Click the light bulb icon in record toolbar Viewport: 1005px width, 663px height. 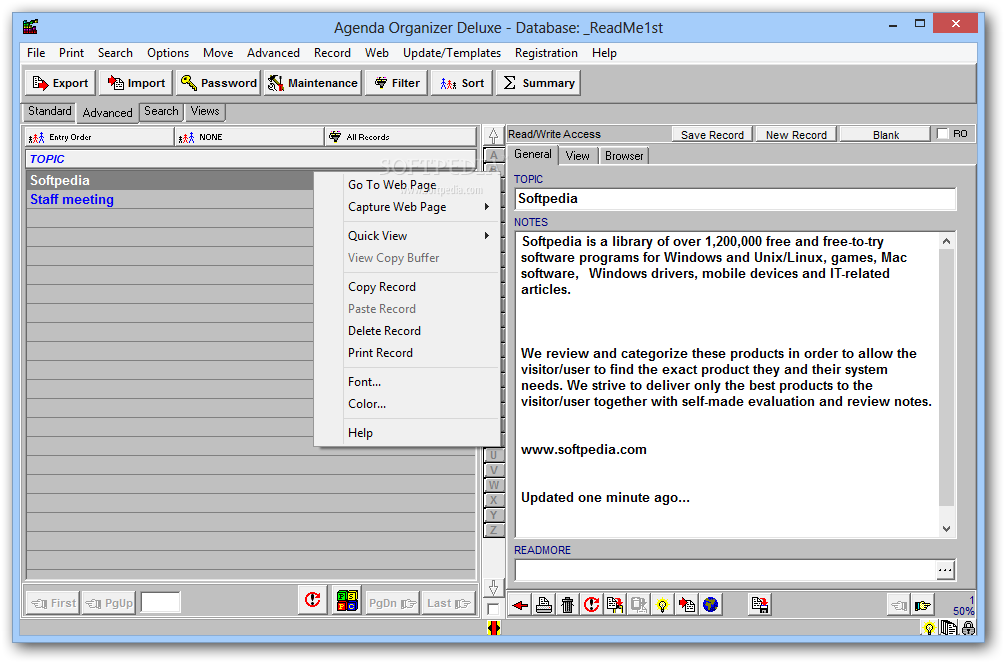pyautogui.click(x=662, y=605)
